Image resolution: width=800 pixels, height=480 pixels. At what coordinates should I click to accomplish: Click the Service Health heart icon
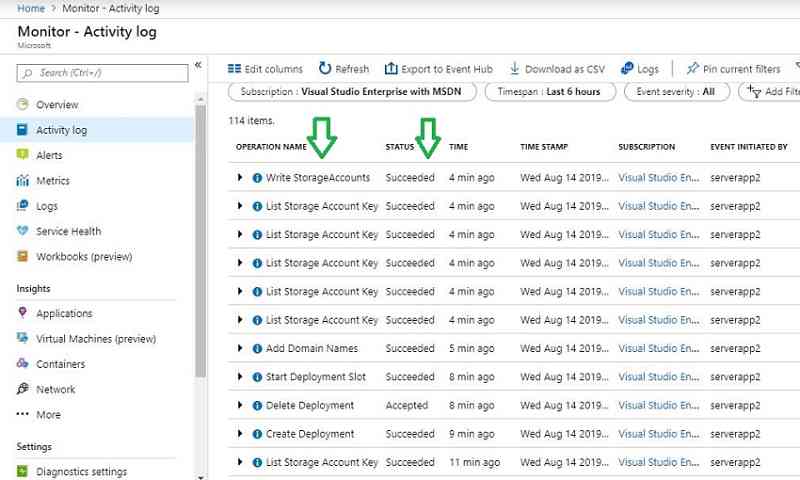tap(22, 231)
